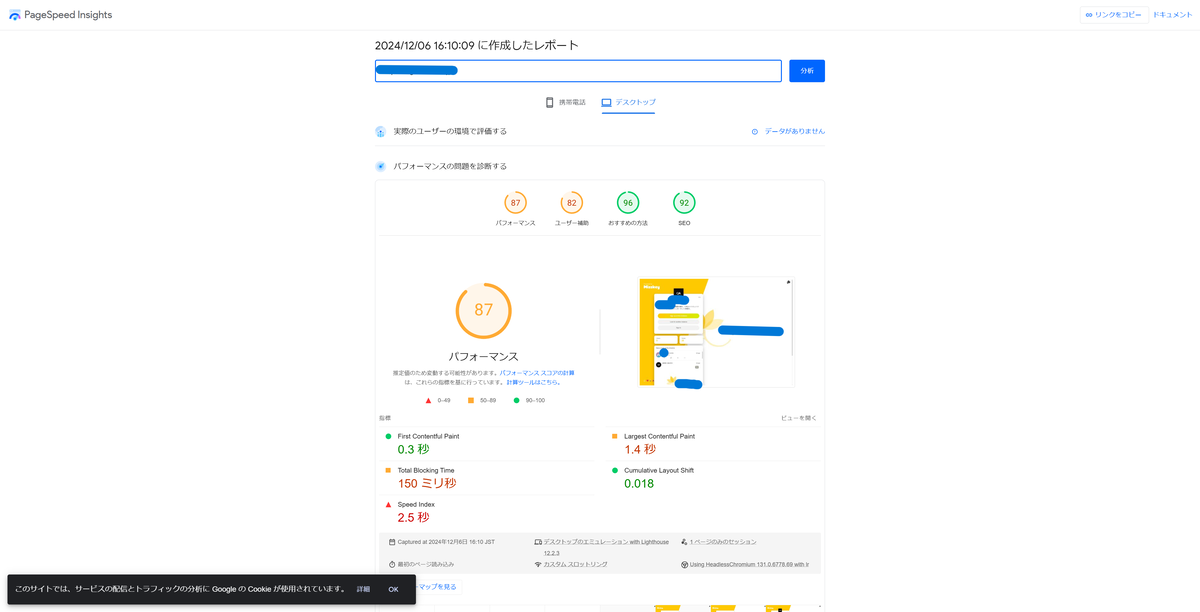Open 詳細 on the cookie notice
1200x612 pixels.
click(x=363, y=589)
